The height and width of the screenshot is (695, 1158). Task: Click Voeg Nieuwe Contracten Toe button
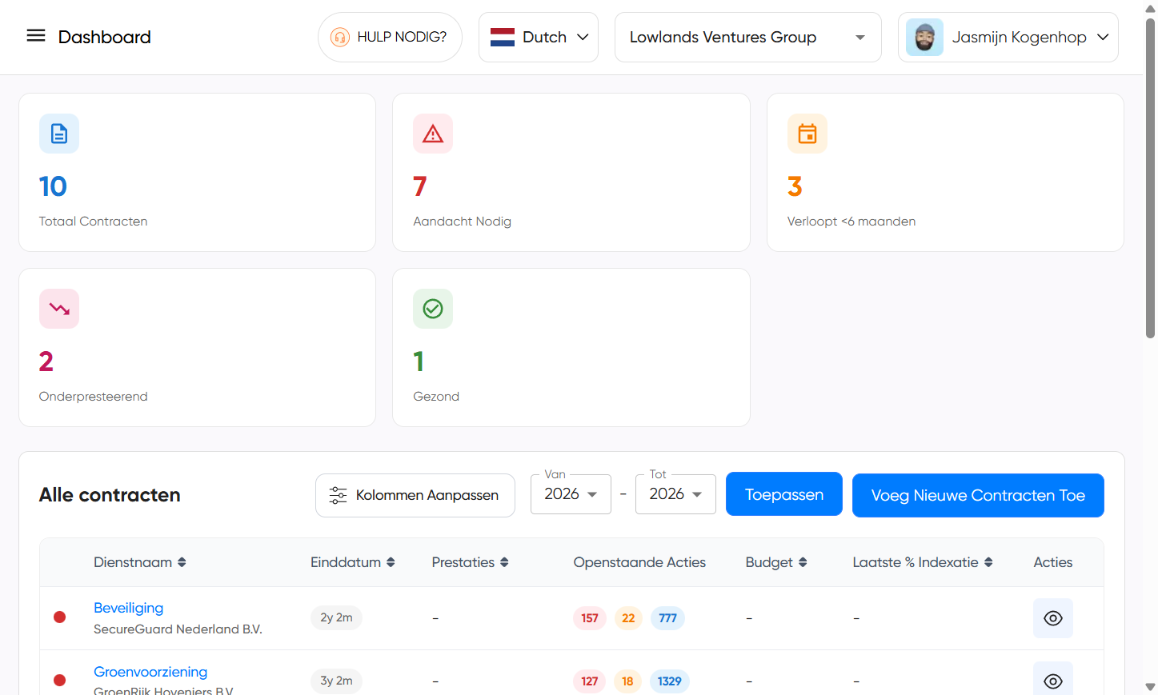(x=977, y=495)
